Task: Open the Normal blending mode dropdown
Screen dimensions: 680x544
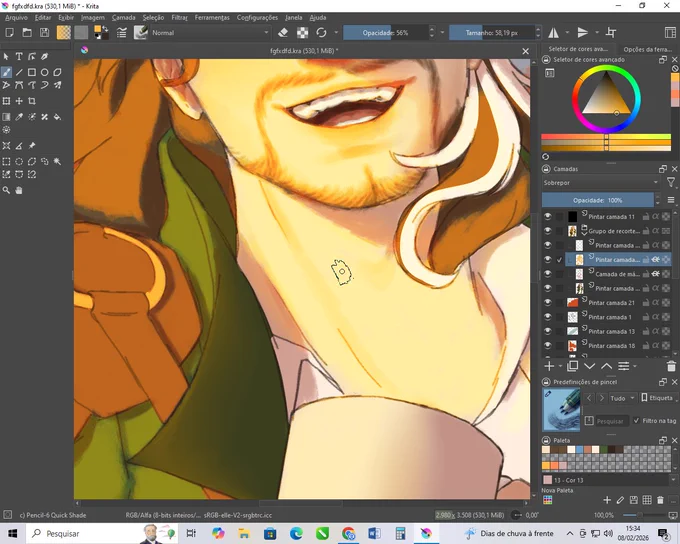Action: (x=210, y=33)
